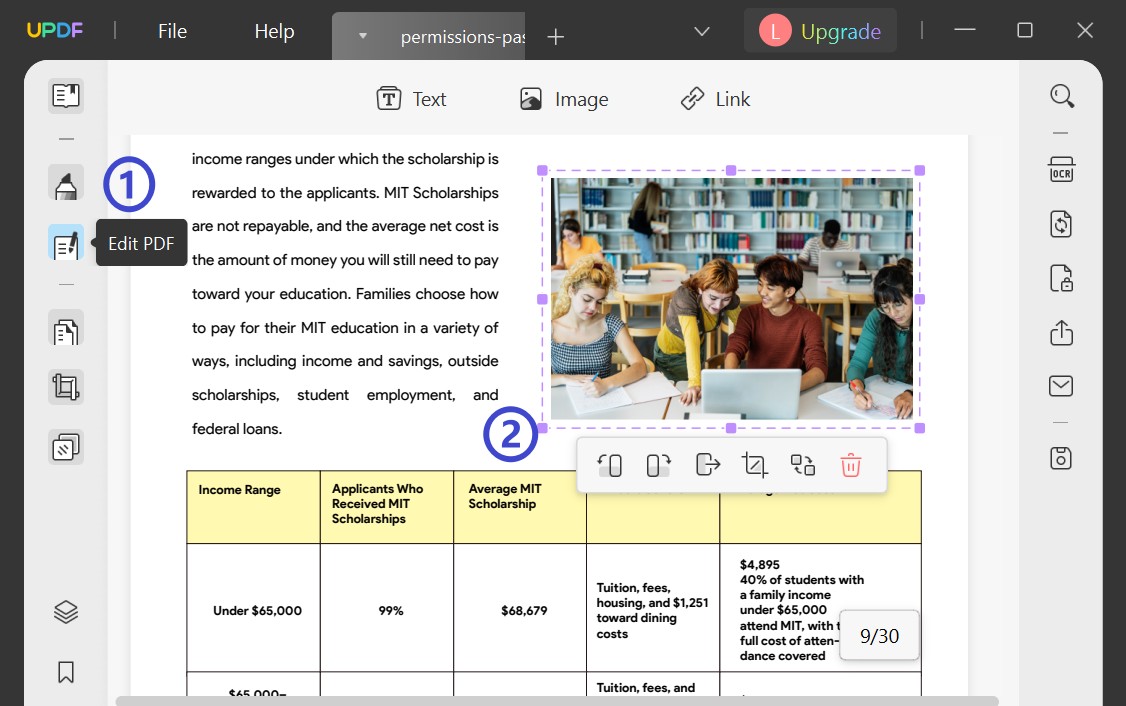Screen dimensions: 1126x706
Task: Switch to Image editing mode
Action: tap(563, 98)
